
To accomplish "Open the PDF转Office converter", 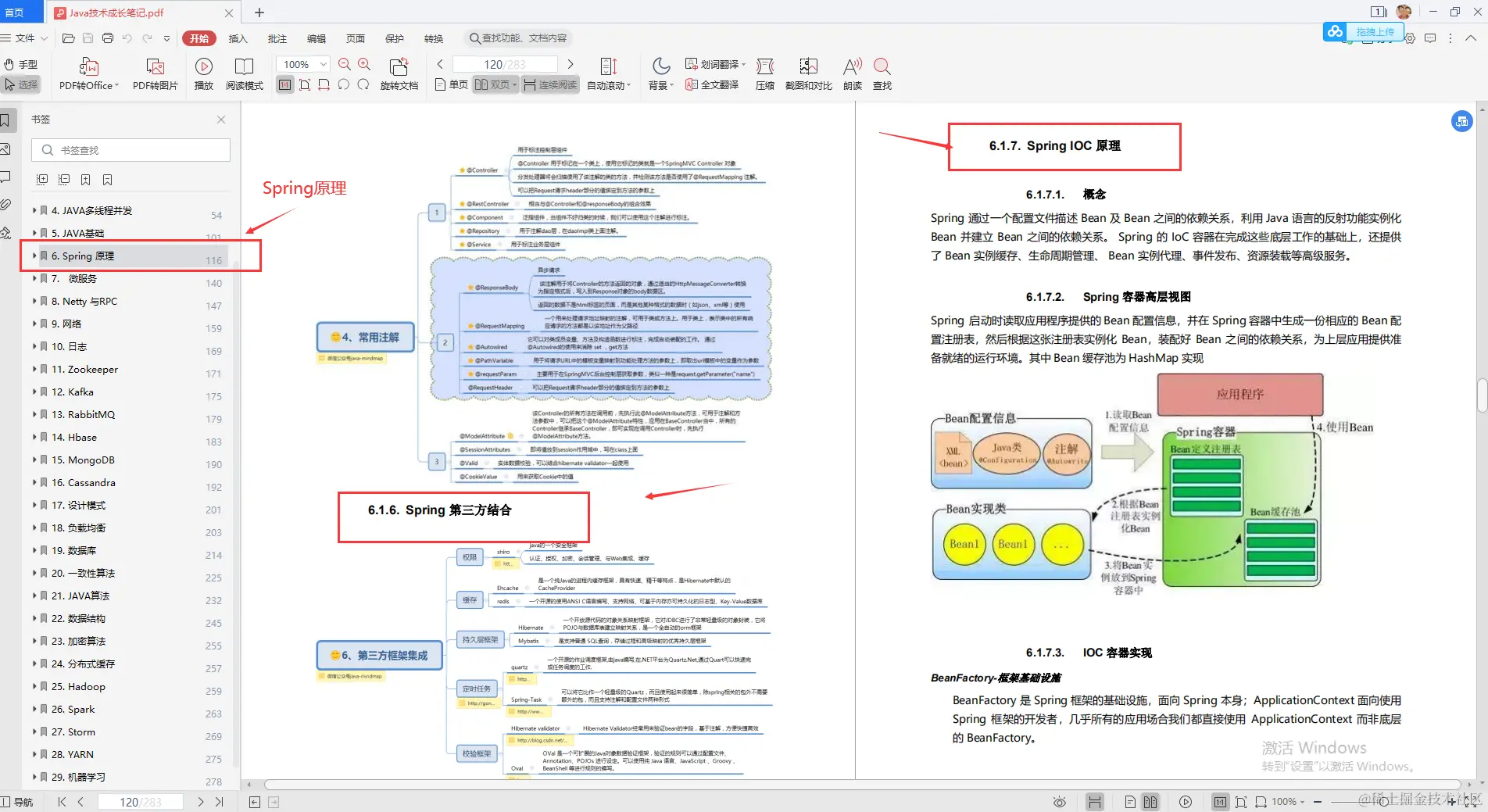I will [x=89, y=74].
